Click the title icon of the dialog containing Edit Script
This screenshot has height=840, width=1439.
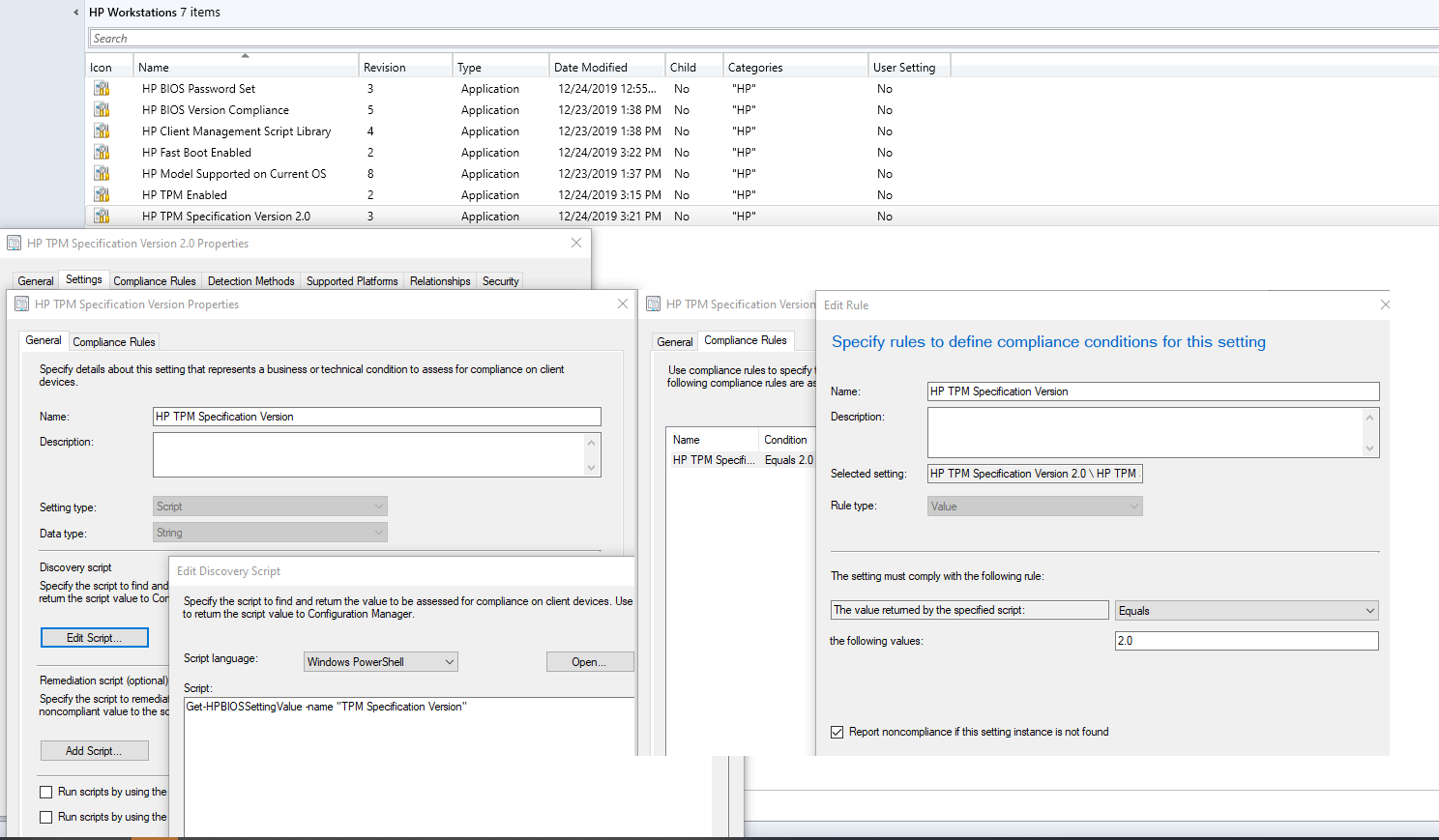pos(22,304)
